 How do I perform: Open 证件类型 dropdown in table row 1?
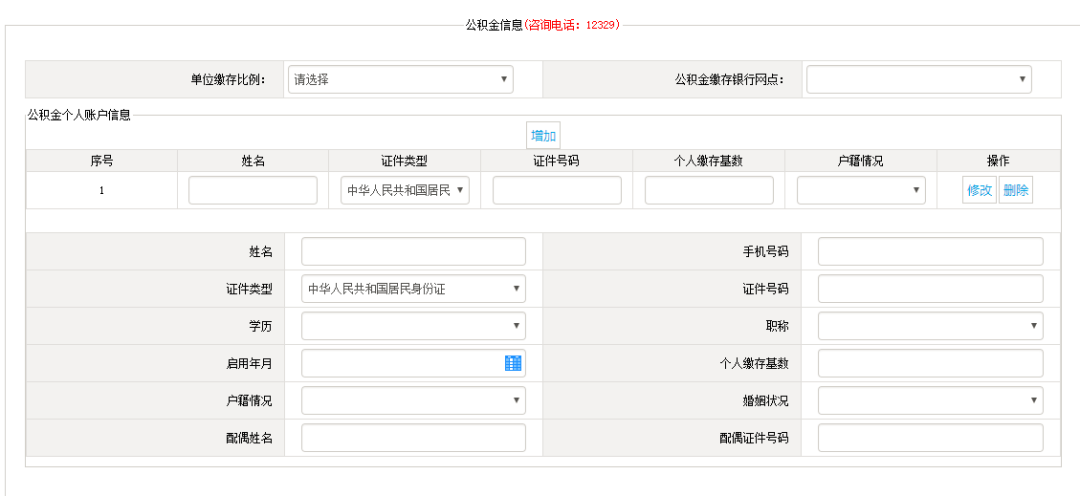[405, 190]
